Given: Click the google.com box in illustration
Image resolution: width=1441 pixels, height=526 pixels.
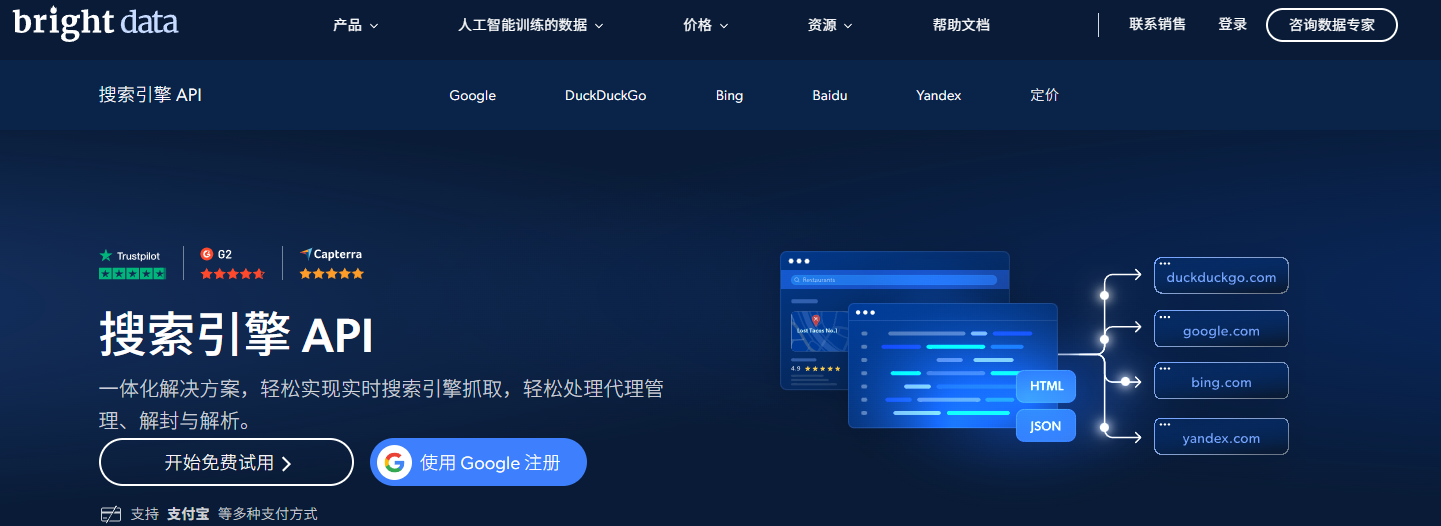Looking at the screenshot, I should (1221, 329).
